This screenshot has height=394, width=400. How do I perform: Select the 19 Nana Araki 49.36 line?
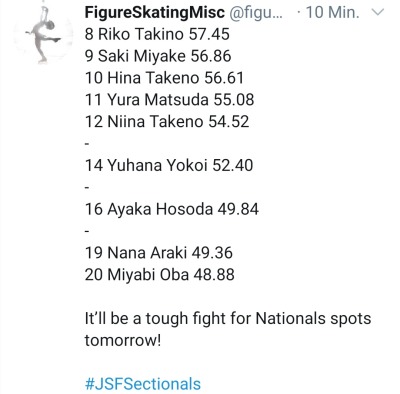159,253
